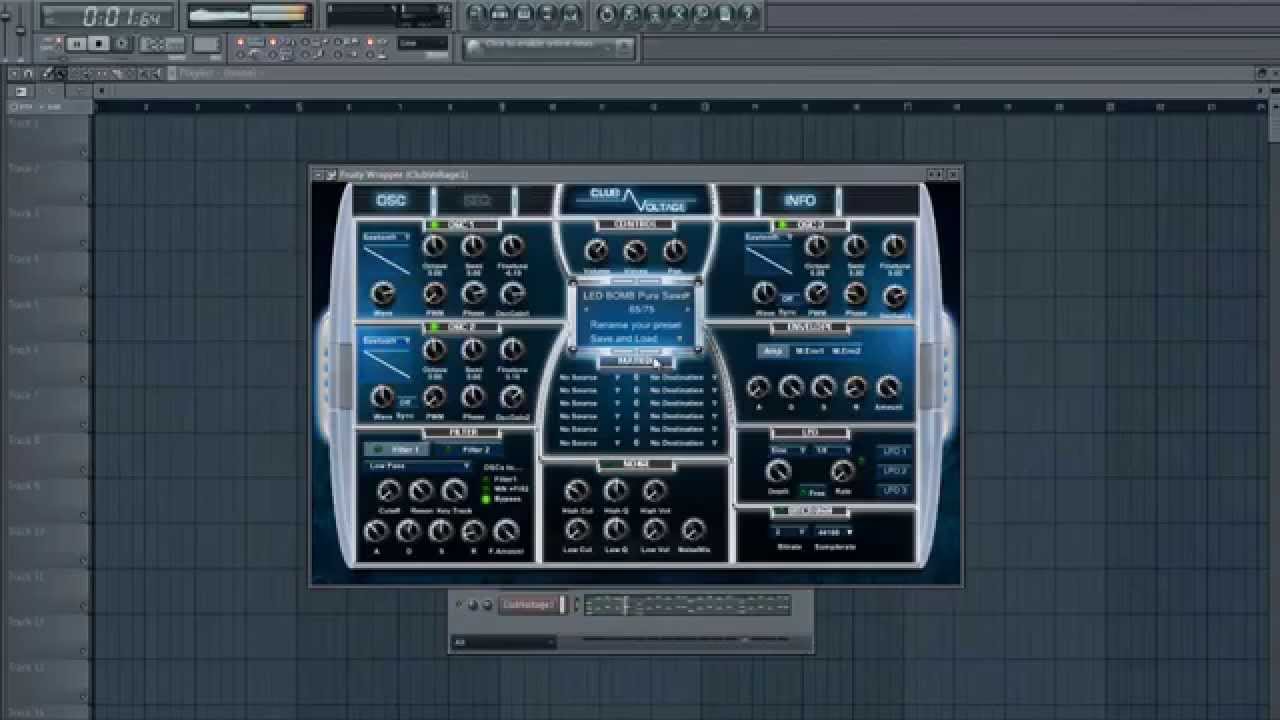Select the Filter 1 tab
This screenshot has width=1280, height=720.
(x=396, y=450)
